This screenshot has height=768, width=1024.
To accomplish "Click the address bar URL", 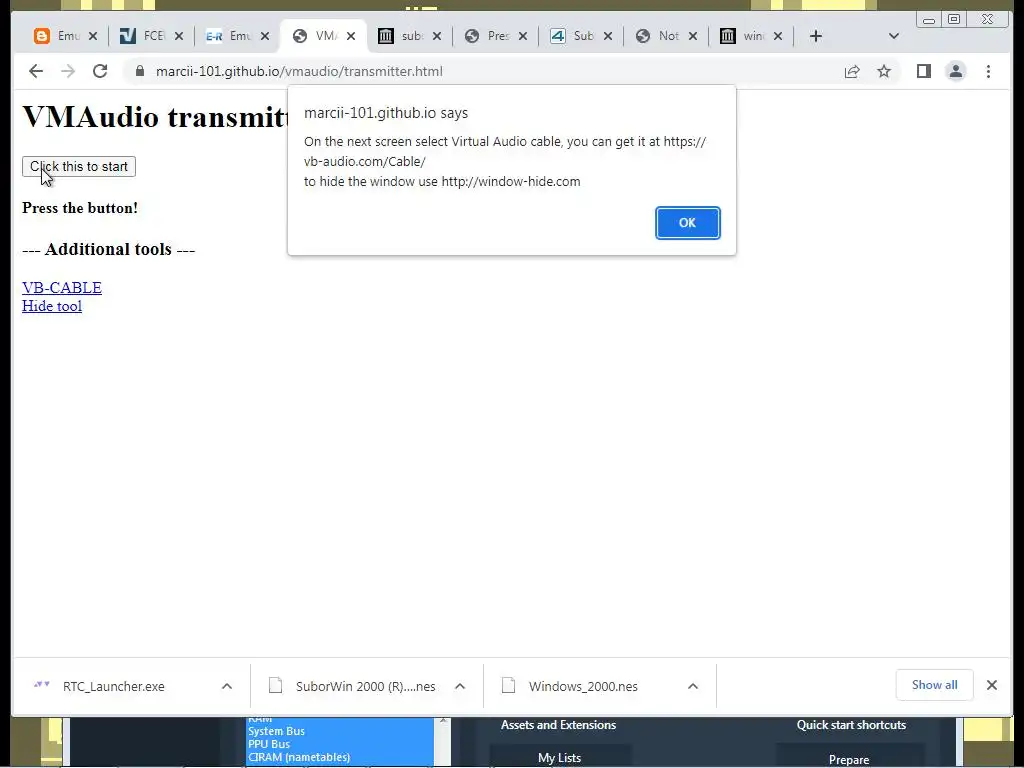I will coord(299,71).
